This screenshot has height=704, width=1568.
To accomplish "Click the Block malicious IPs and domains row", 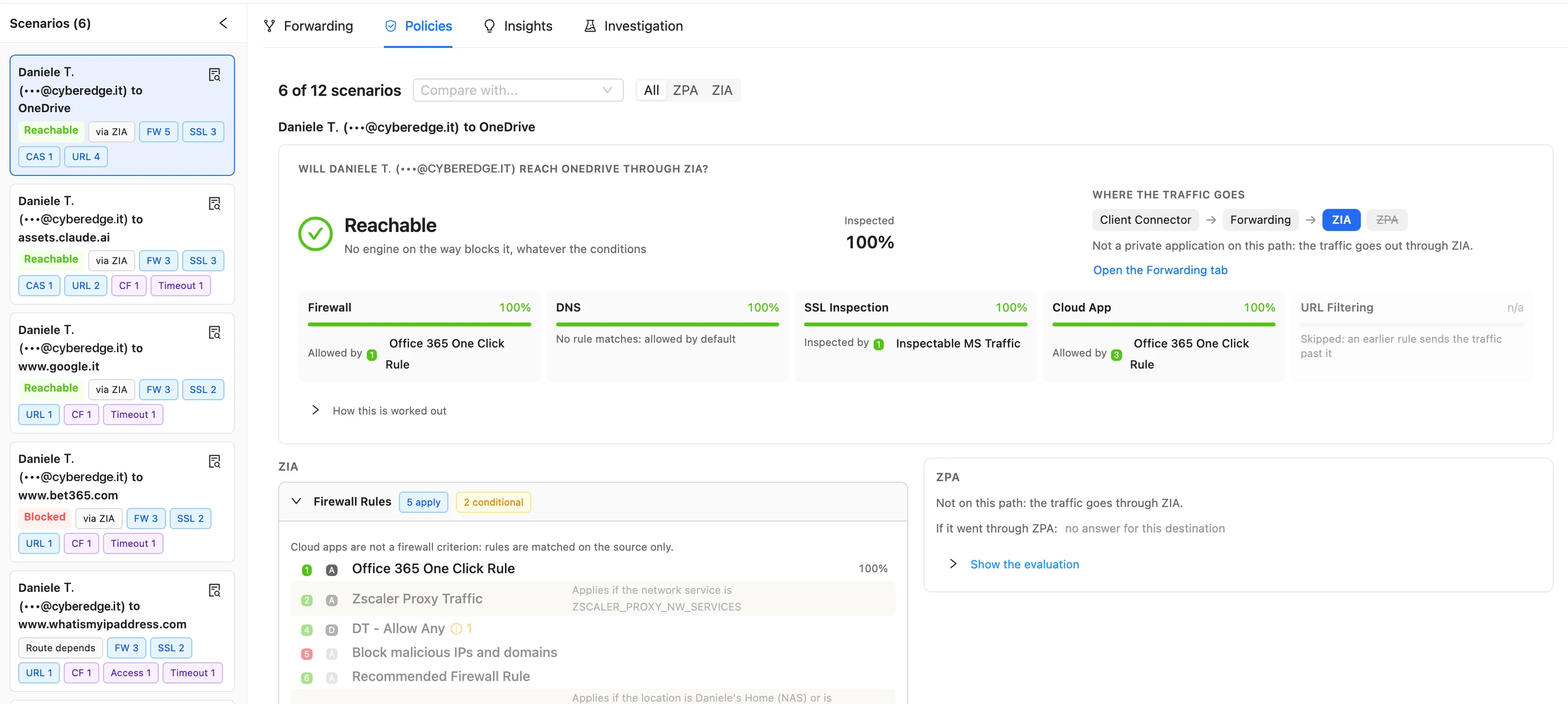I will [x=592, y=653].
